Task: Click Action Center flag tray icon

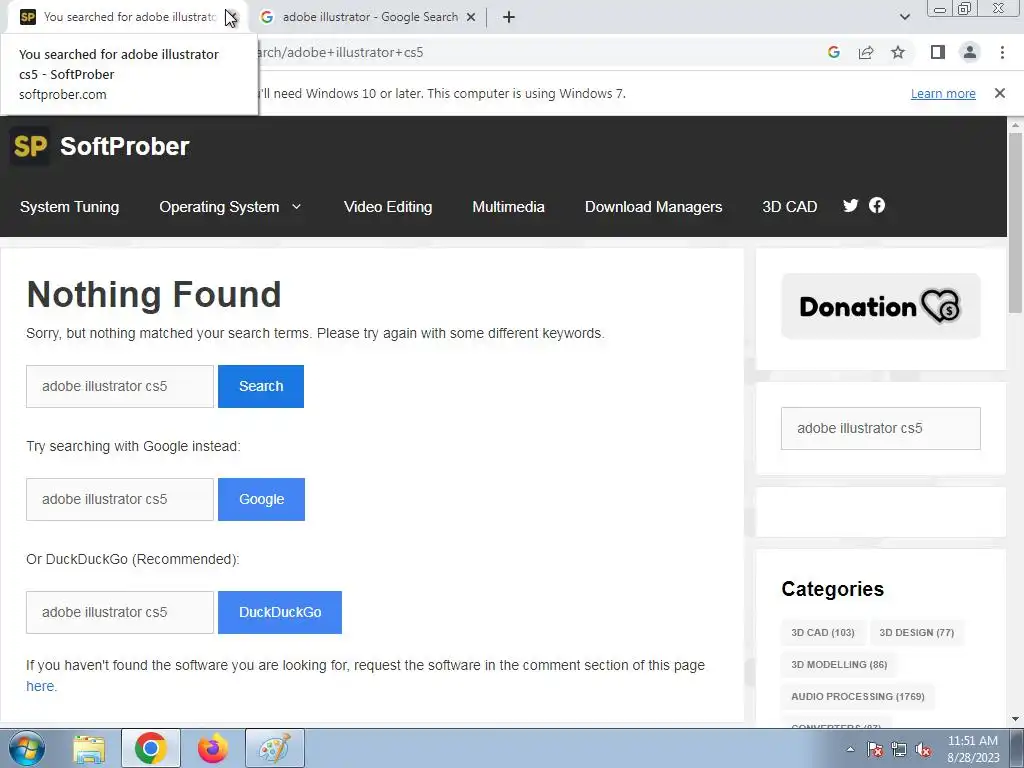Action: point(875,750)
